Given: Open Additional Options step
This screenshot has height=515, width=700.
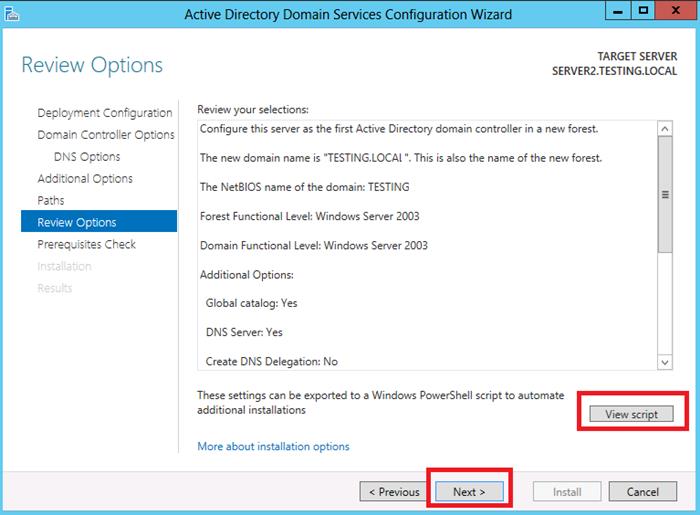Looking at the screenshot, I should point(85,179).
